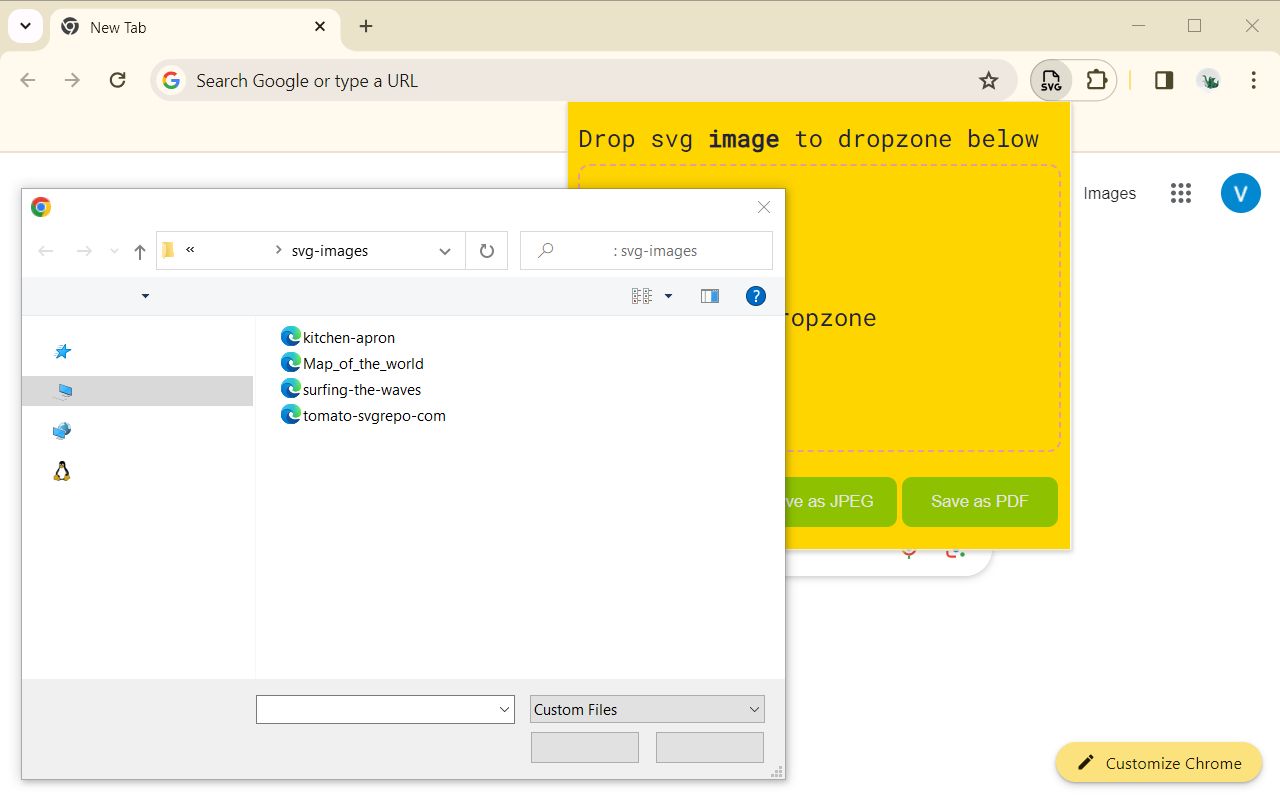
Task: Open tab search dropdown arrow
Action: 26,27
